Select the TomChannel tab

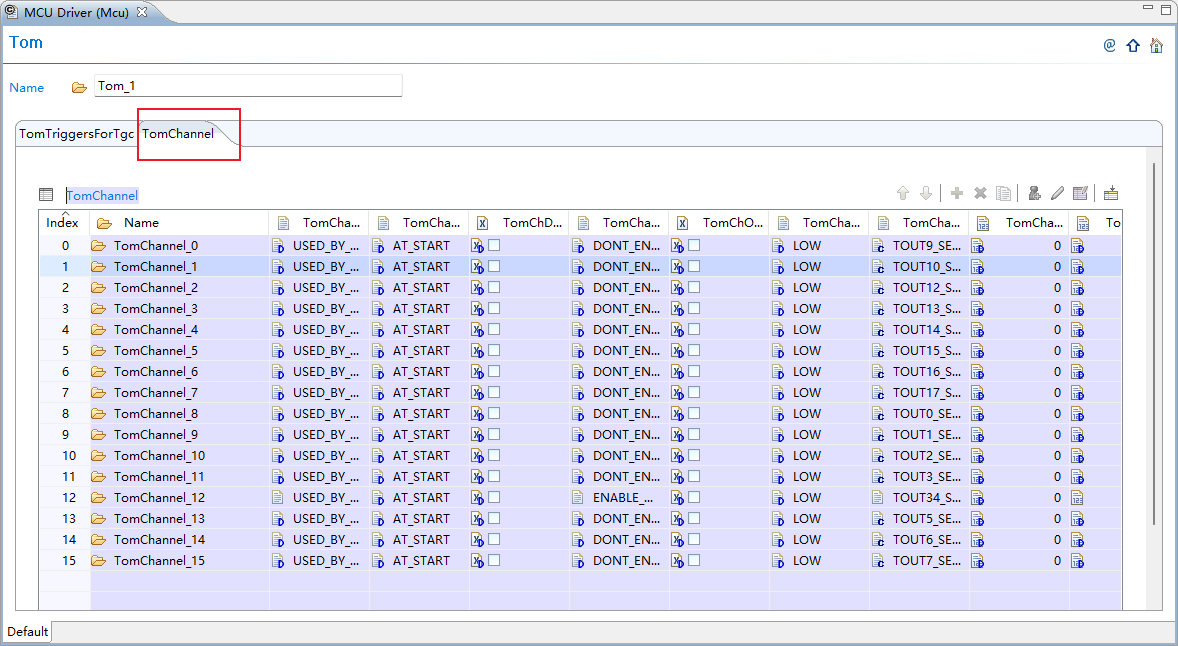pos(178,134)
